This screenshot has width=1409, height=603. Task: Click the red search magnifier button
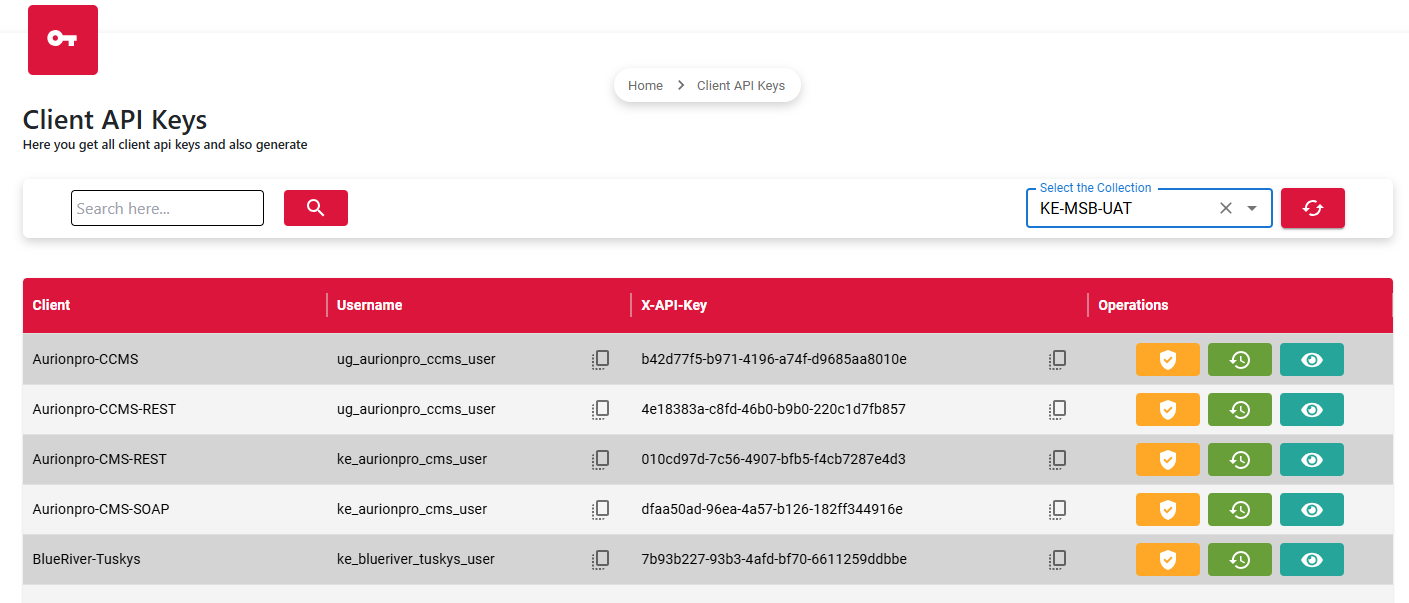click(316, 208)
